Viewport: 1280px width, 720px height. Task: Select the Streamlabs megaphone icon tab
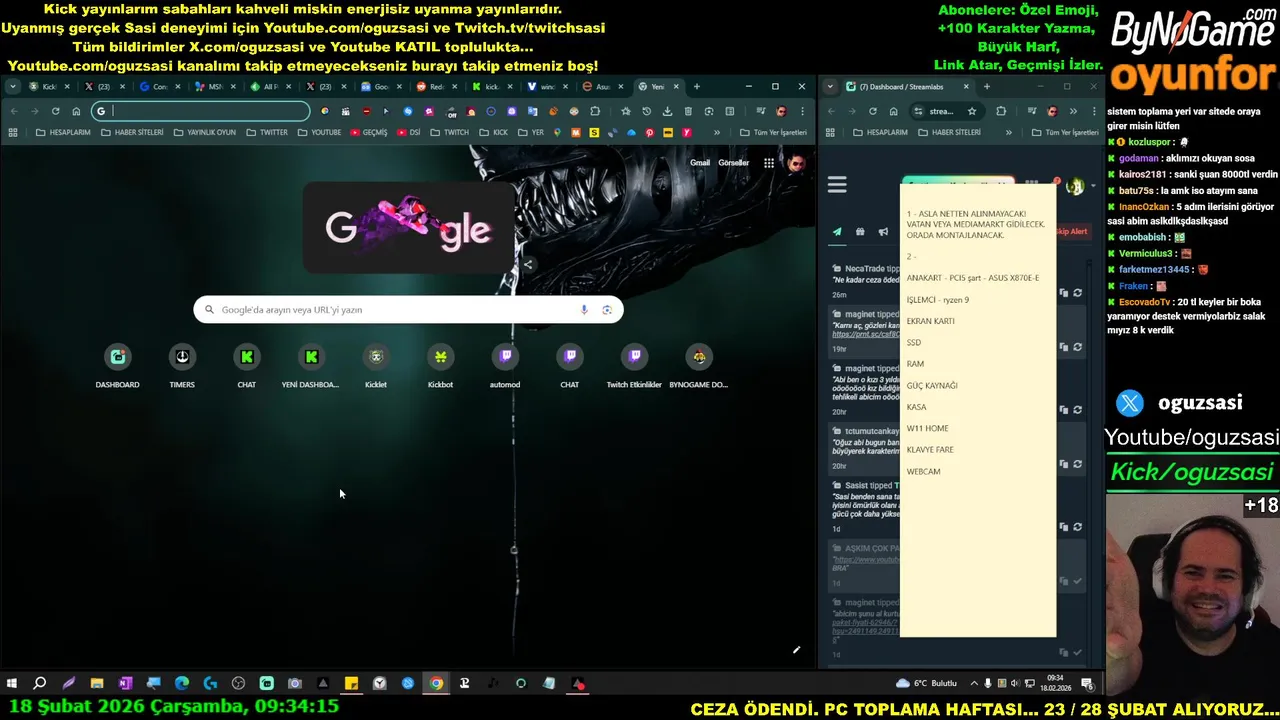883,232
